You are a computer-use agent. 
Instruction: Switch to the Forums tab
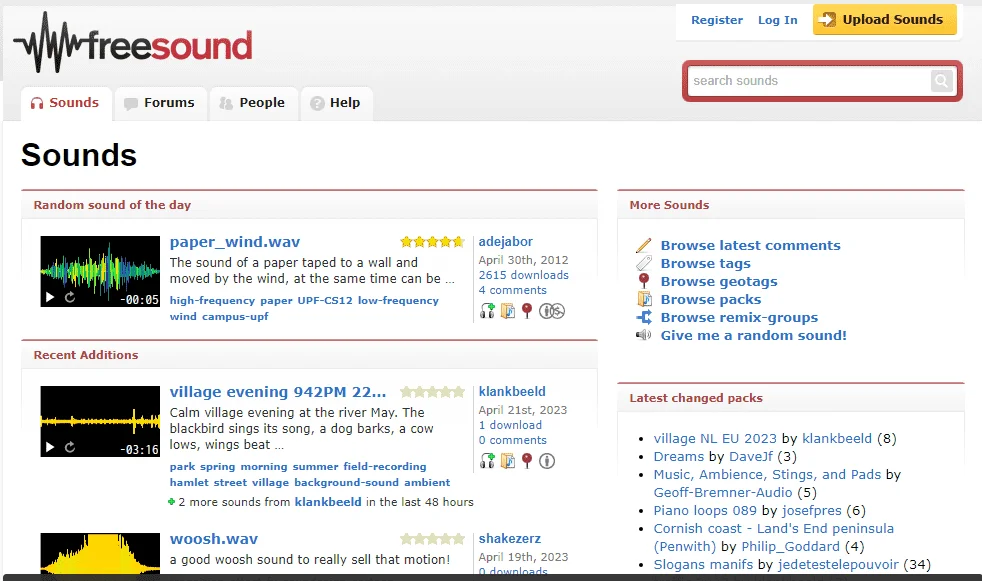click(160, 103)
